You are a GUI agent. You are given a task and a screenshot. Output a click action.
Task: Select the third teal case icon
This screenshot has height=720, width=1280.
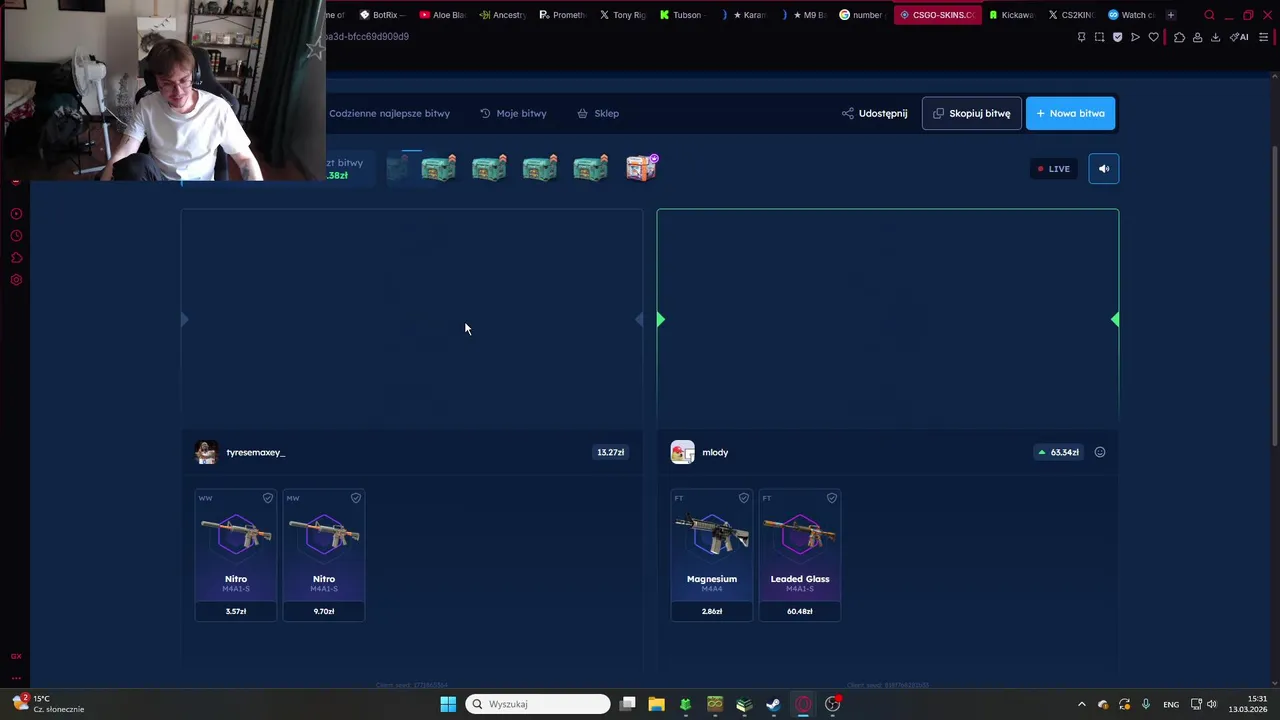click(x=540, y=168)
